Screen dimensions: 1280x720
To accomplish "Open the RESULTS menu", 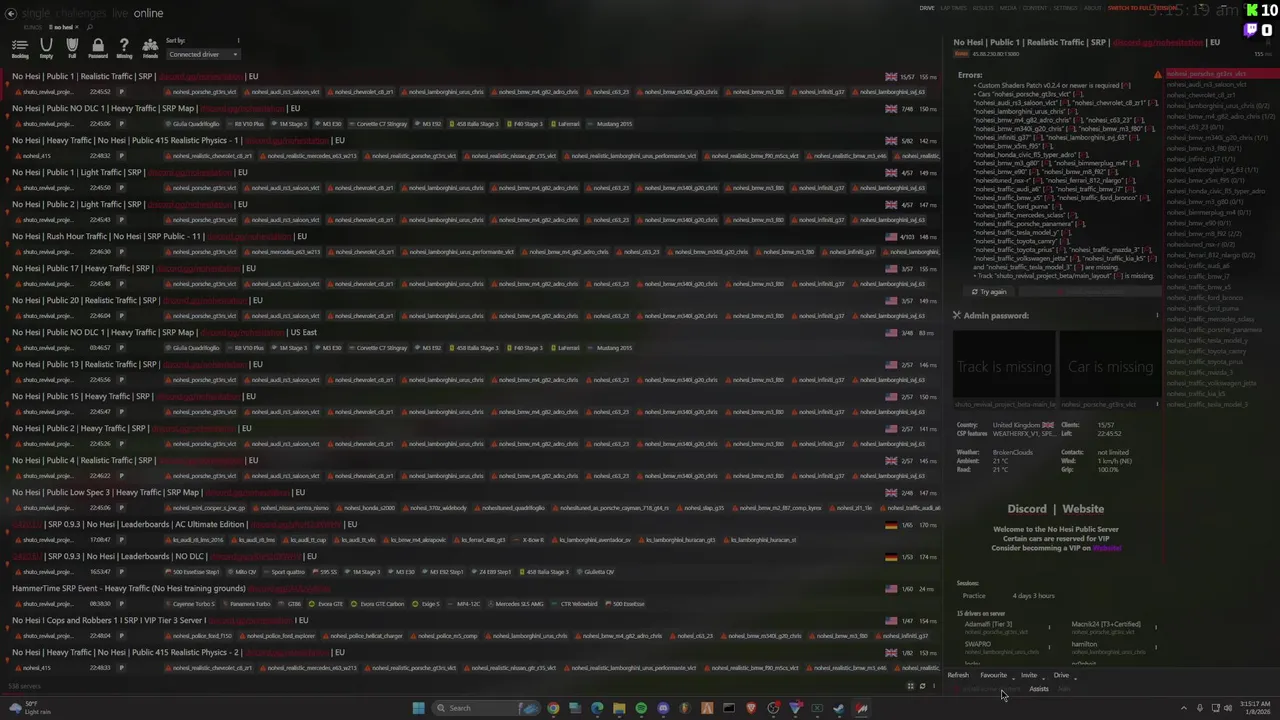I will [983, 8].
